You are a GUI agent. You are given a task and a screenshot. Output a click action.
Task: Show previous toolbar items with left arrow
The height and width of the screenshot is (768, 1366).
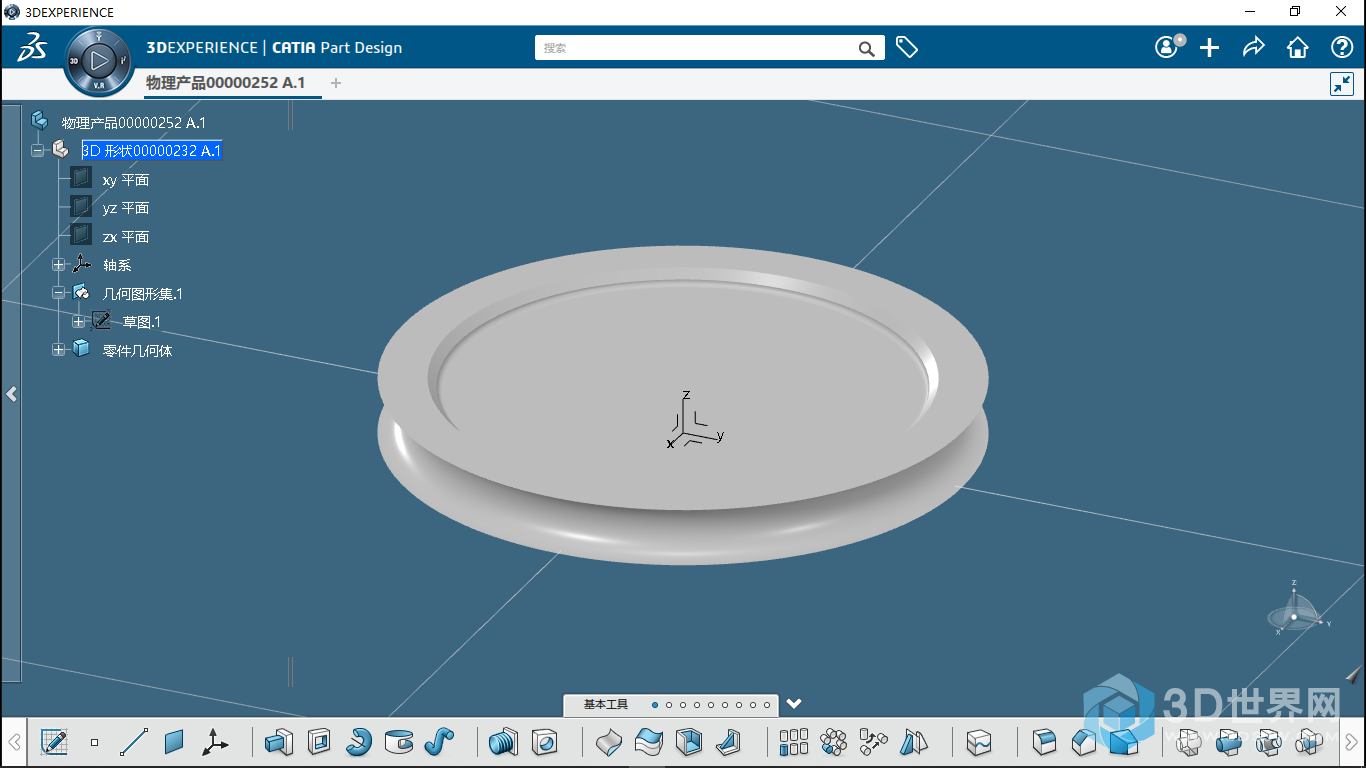click(15, 742)
